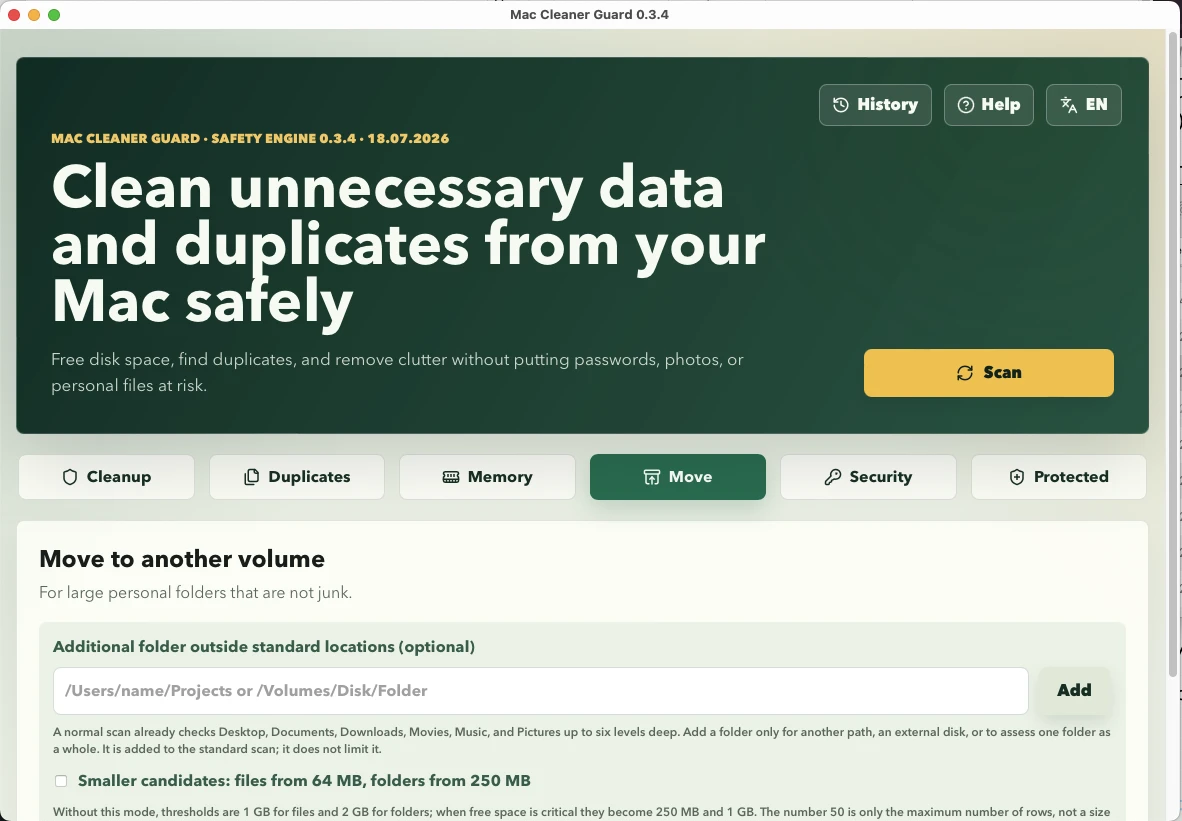Click the language translate icon
Screen dimensions: 1182x821
[1068, 105]
